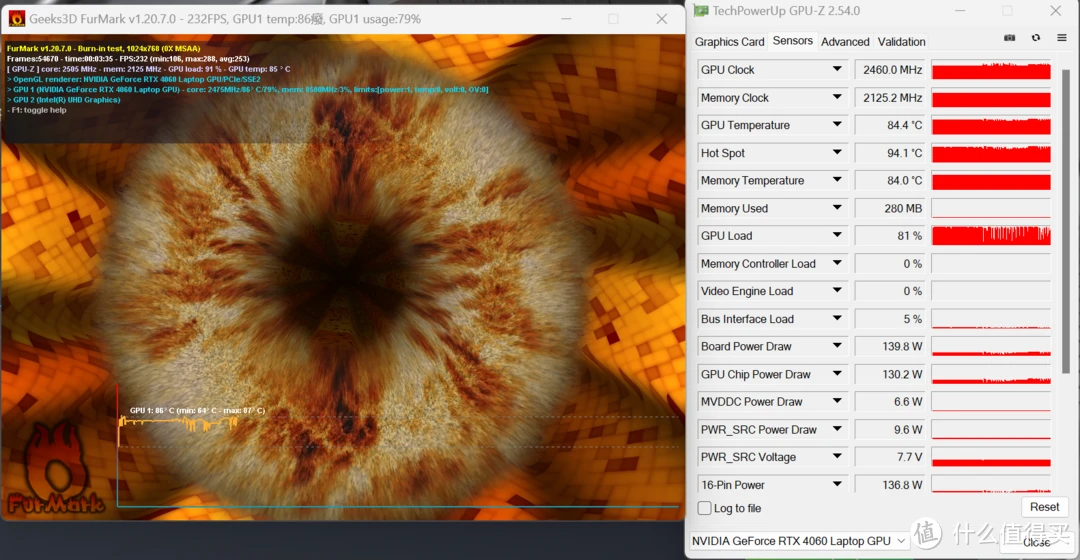Expand the Board Power Draw dropdown
This screenshot has width=1080, height=560.
point(837,347)
